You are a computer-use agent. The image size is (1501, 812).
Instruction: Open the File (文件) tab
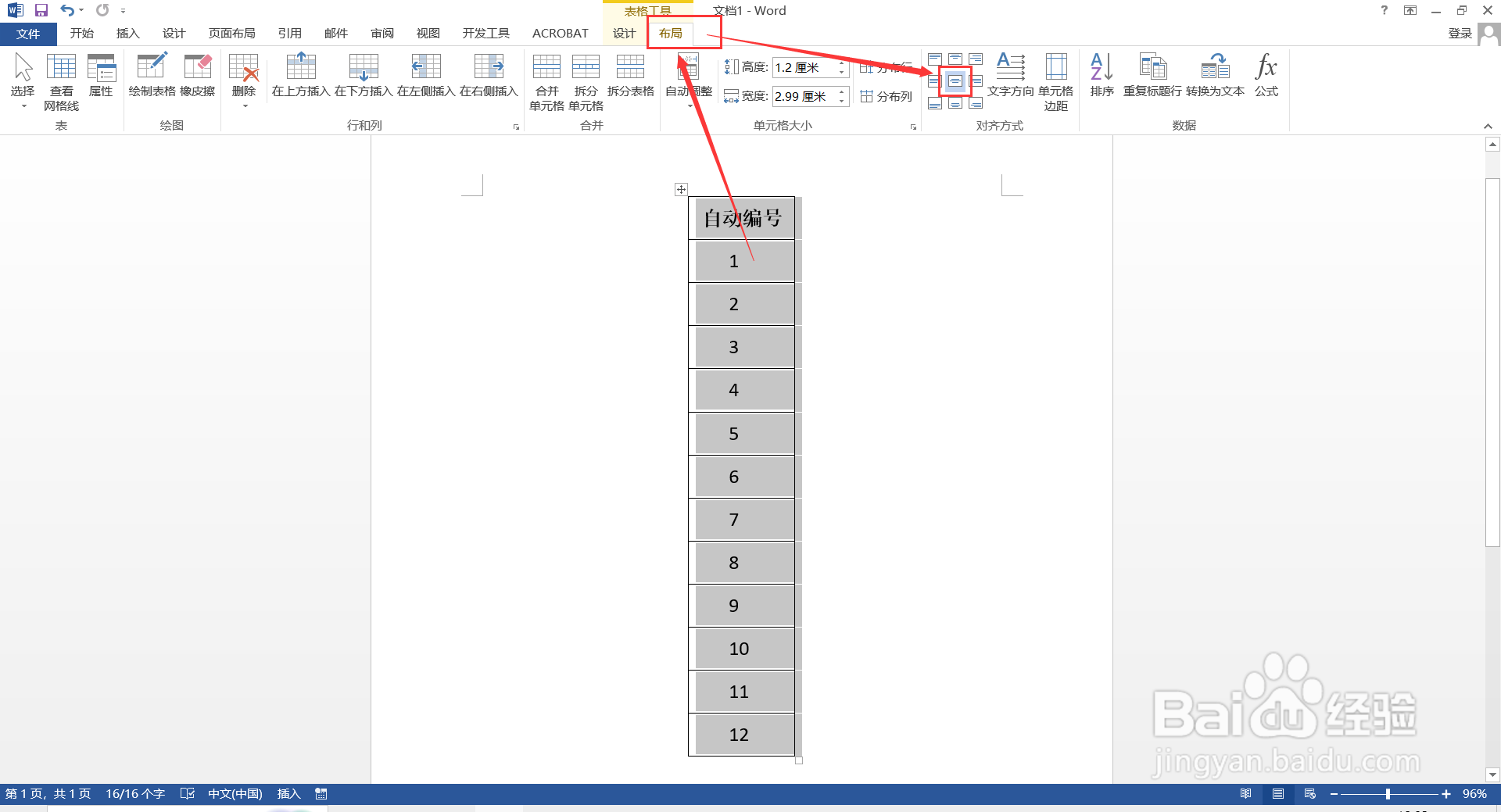[28, 34]
